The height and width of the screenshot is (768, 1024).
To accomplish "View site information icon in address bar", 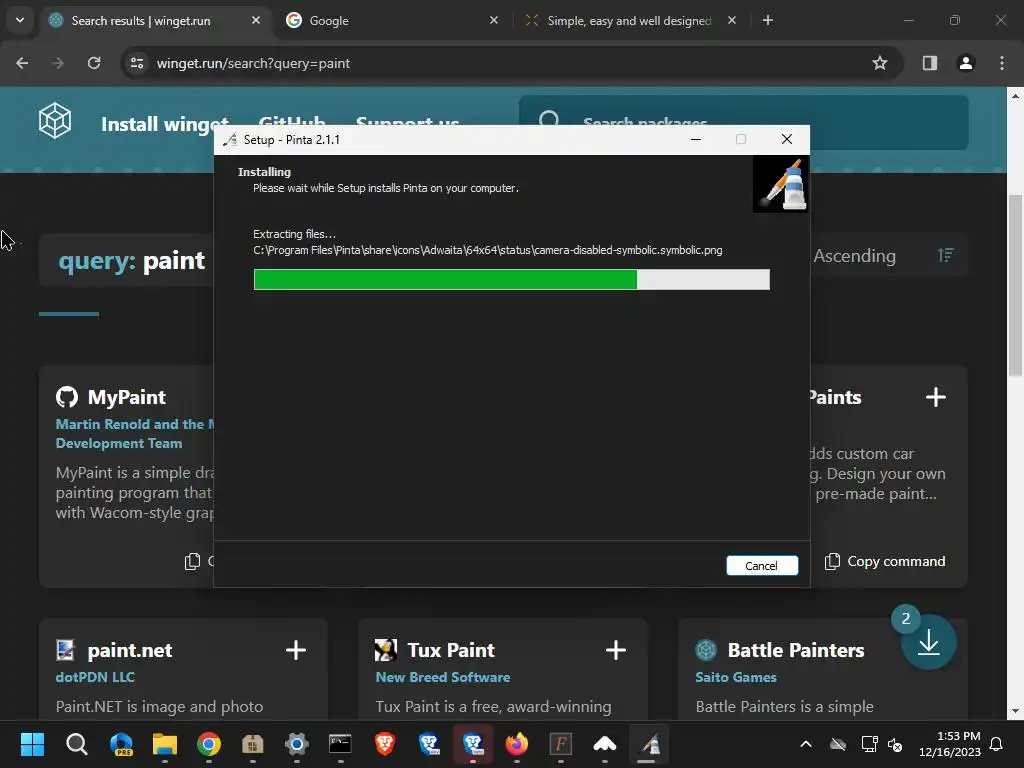I will click(136, 63).
